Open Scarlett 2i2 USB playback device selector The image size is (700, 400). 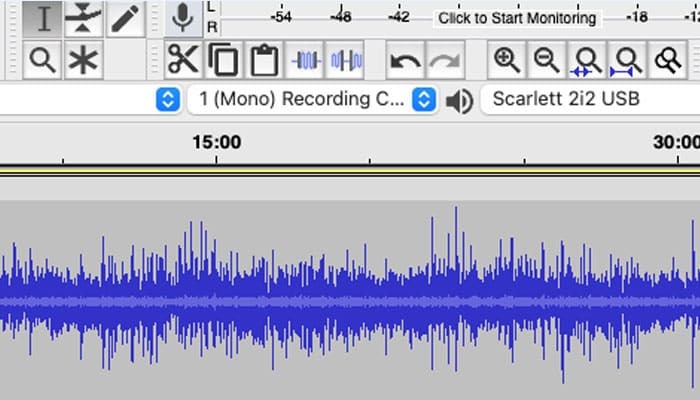point(590,100)
